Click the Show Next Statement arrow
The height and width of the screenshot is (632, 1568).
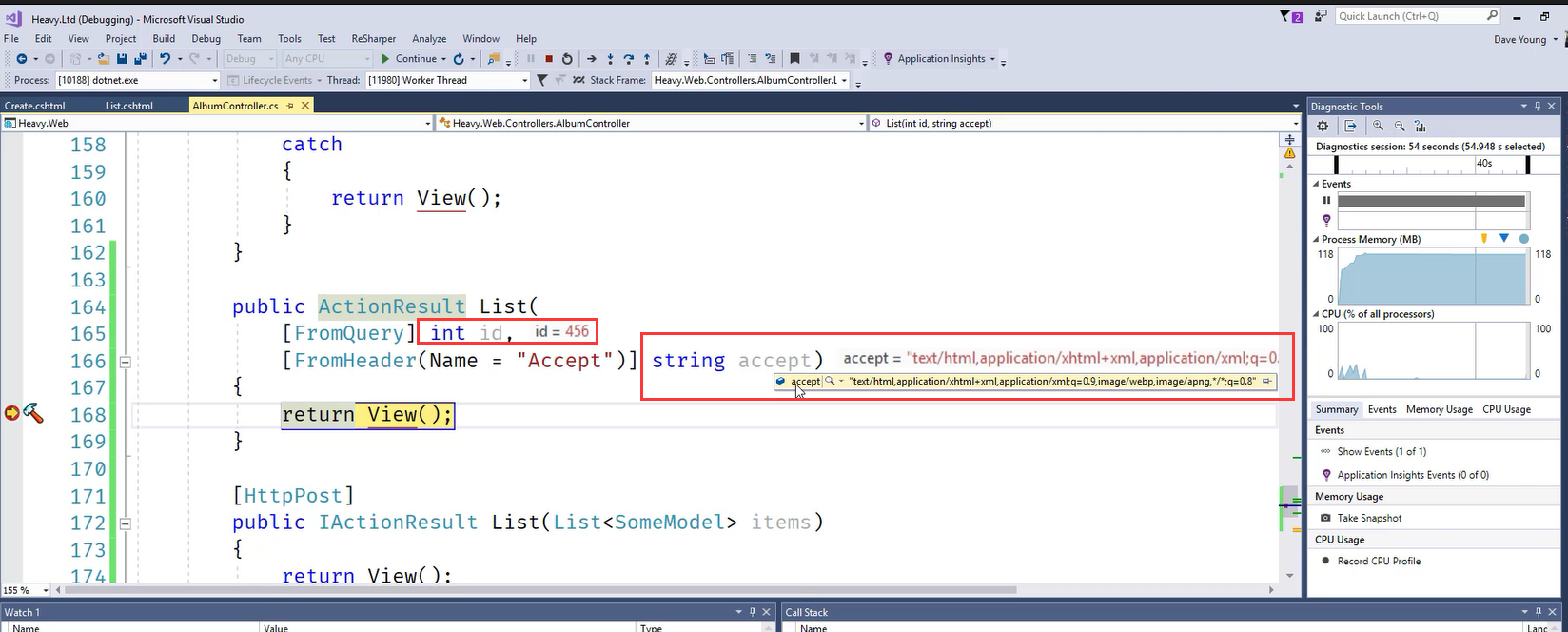coord(591,59)
